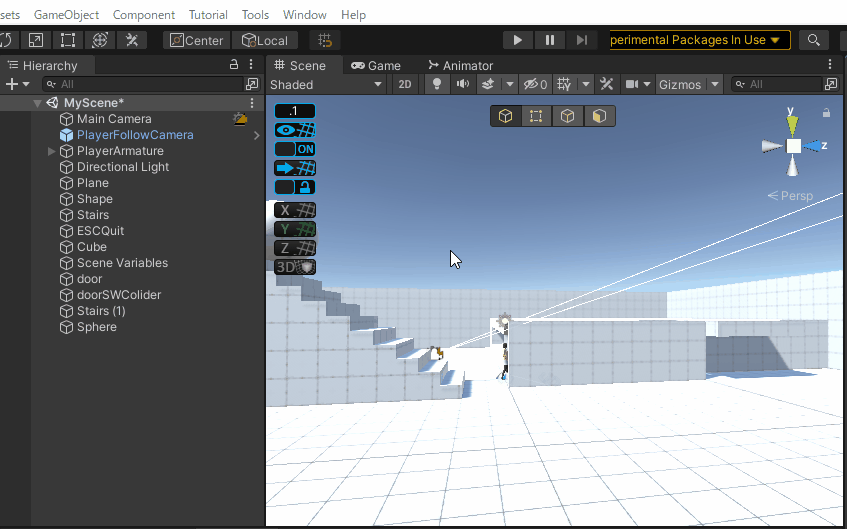Screen dimensions: 847x529
Task: Click the Pause button in toolbar
Action: pyautogui.click(x=549, y=40)
